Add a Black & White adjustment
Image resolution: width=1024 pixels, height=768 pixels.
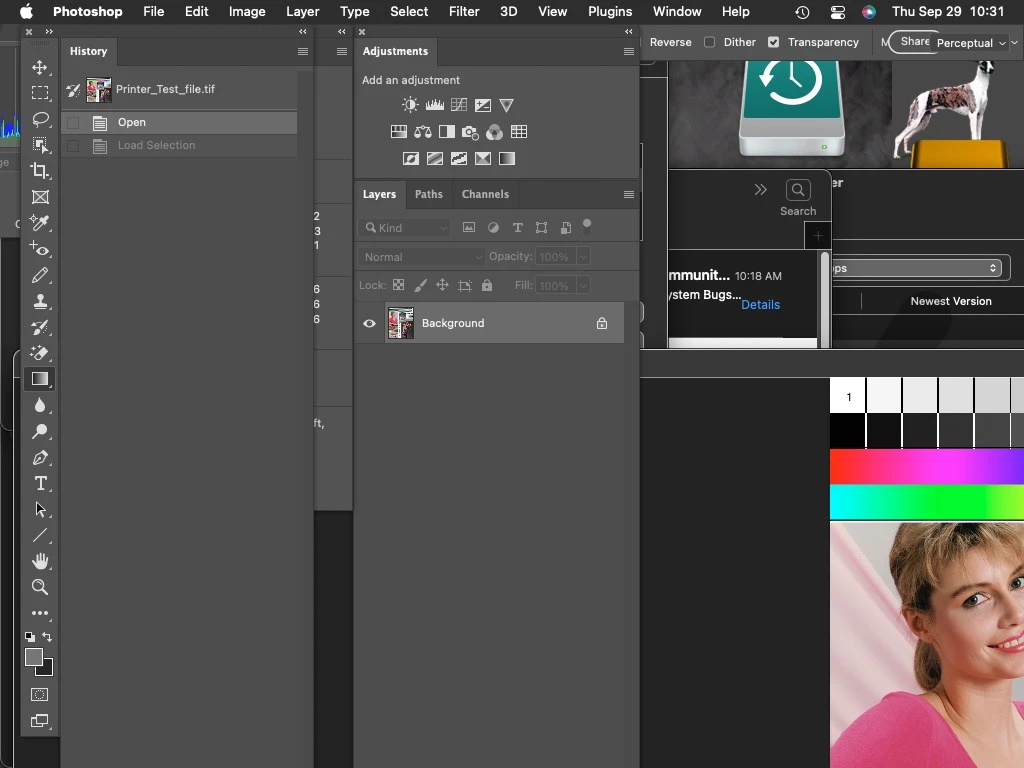pyautogui.click(x=447, y=132)
